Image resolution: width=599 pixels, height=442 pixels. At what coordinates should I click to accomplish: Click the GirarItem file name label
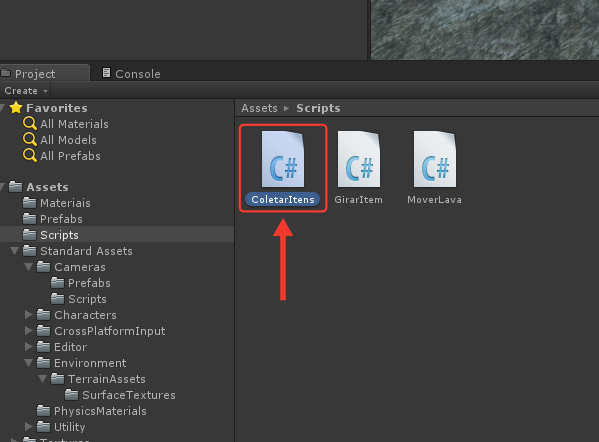(358, 200)
